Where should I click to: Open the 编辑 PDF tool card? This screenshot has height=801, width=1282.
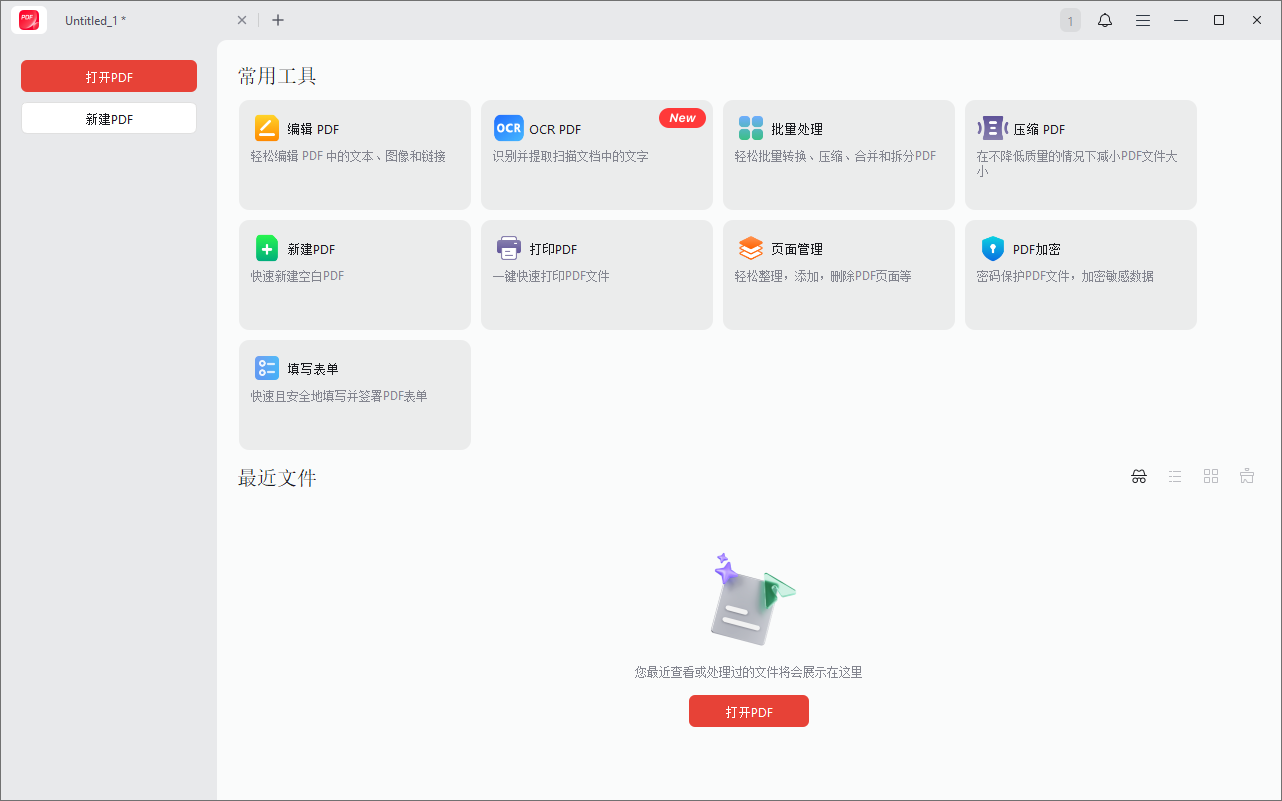click(355, 155)
